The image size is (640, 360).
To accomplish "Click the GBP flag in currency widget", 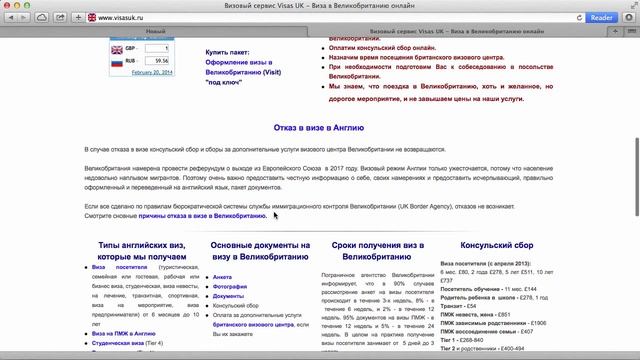I will [x=117, y=50].
